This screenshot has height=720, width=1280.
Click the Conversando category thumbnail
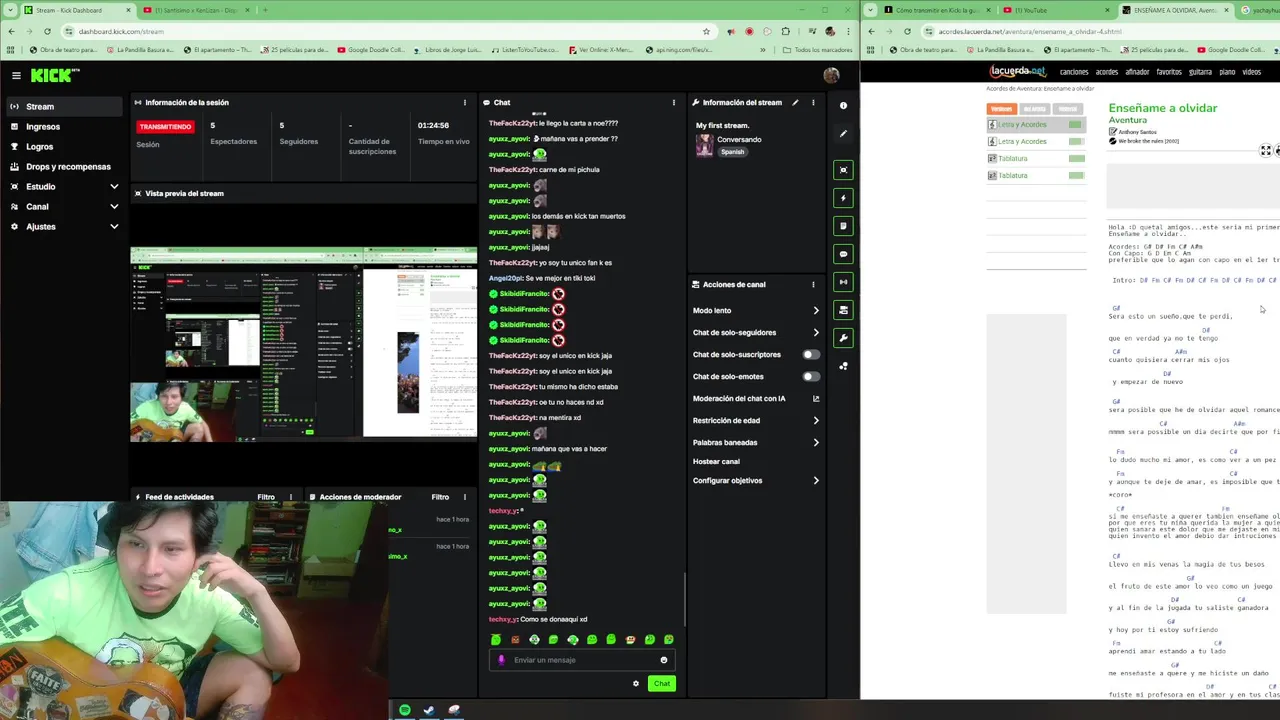click(x=704, y=145)
